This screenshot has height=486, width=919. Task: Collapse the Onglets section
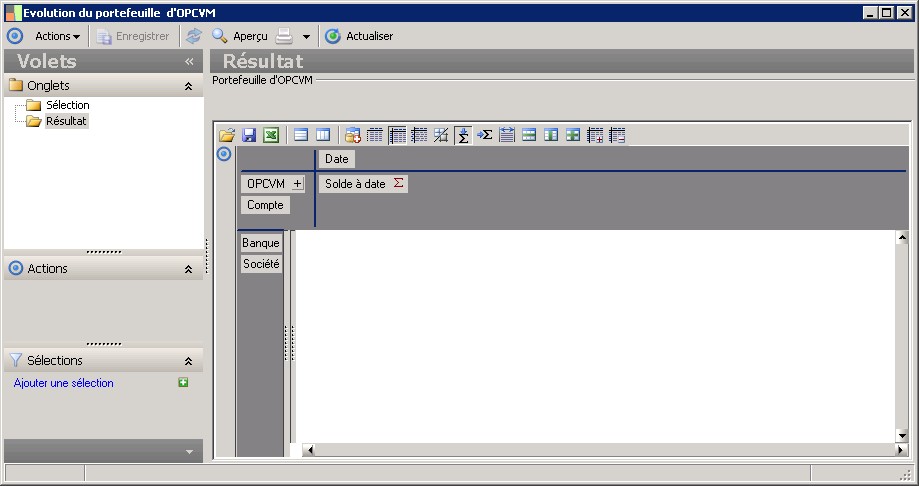188,86
